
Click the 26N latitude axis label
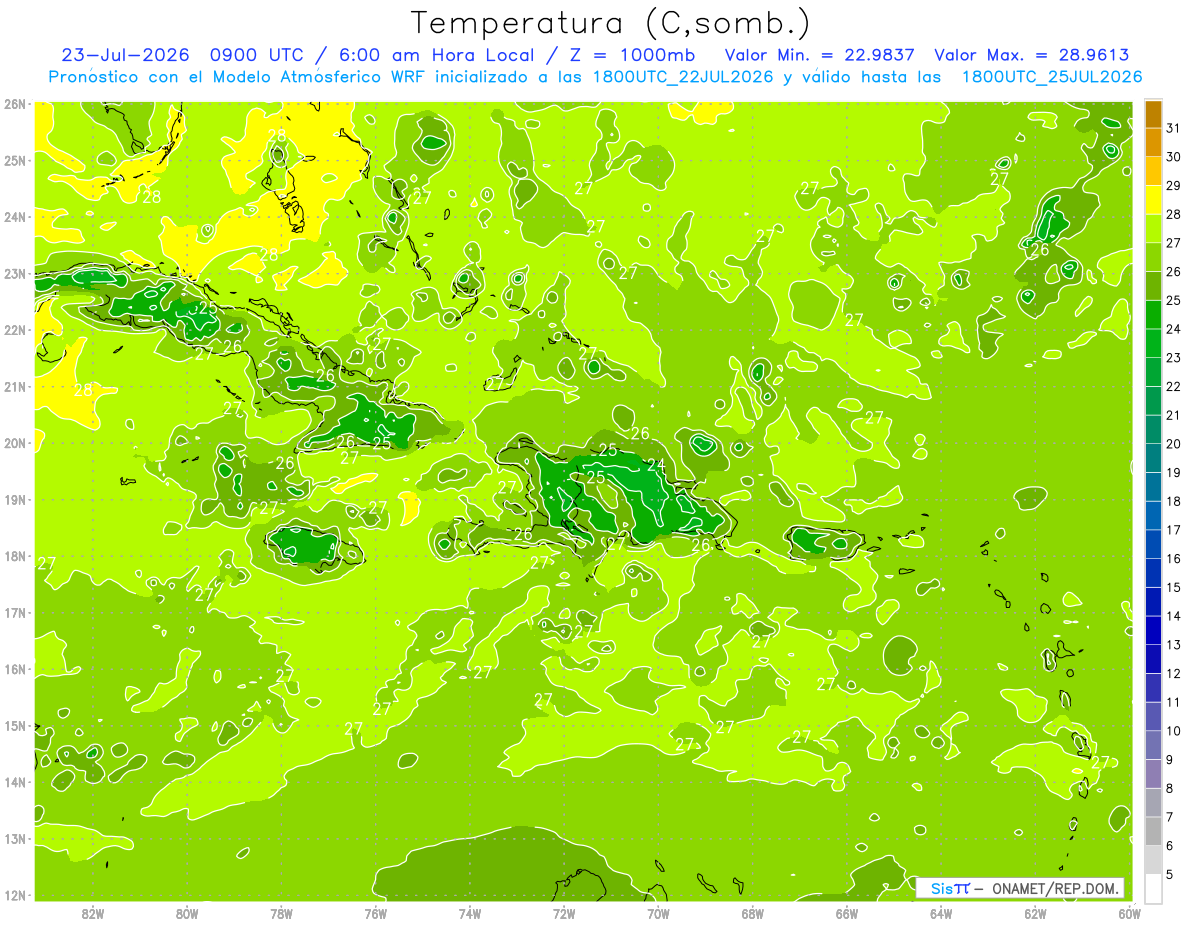[x=14, y=104]
